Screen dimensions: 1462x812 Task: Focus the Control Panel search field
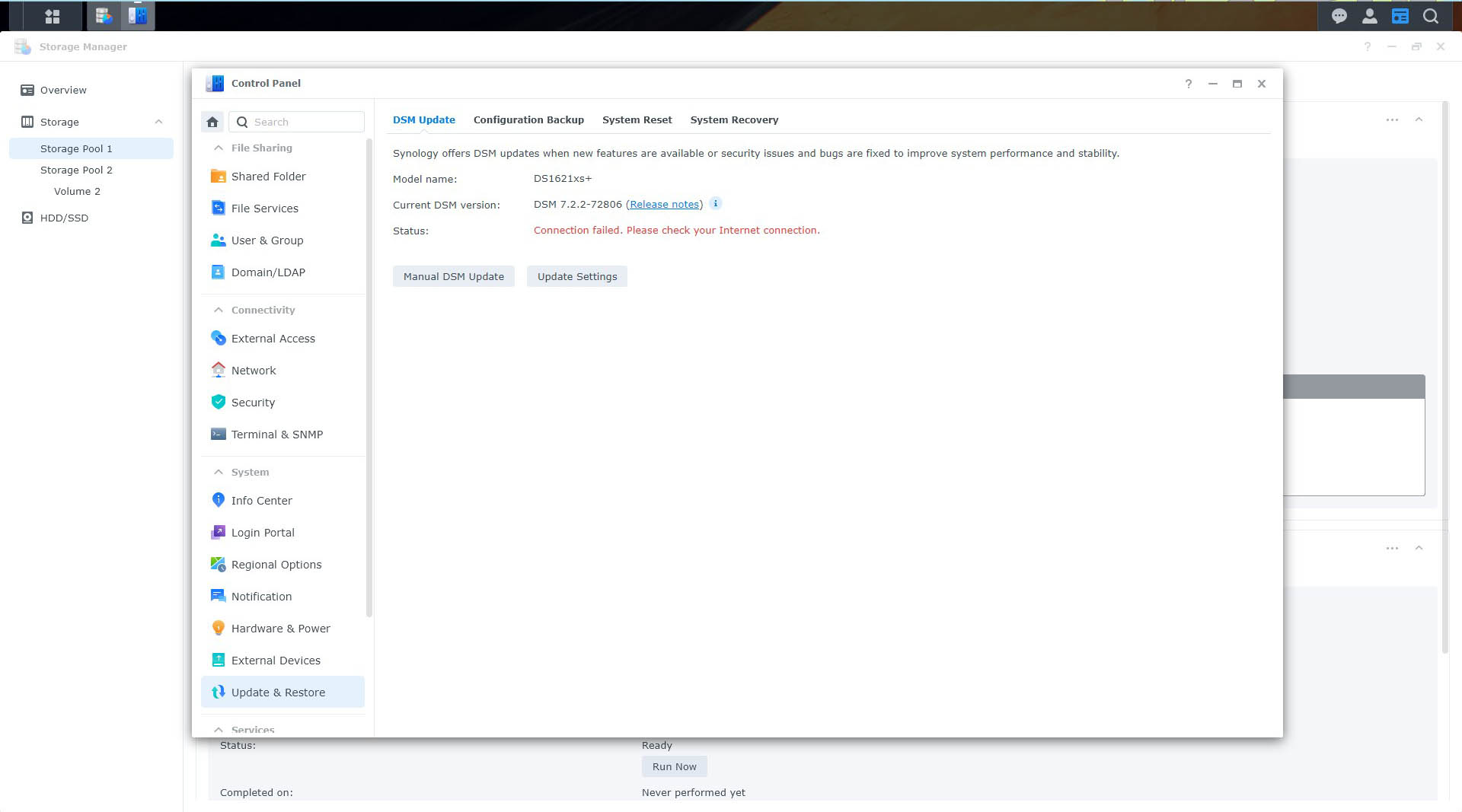[297, 122]
